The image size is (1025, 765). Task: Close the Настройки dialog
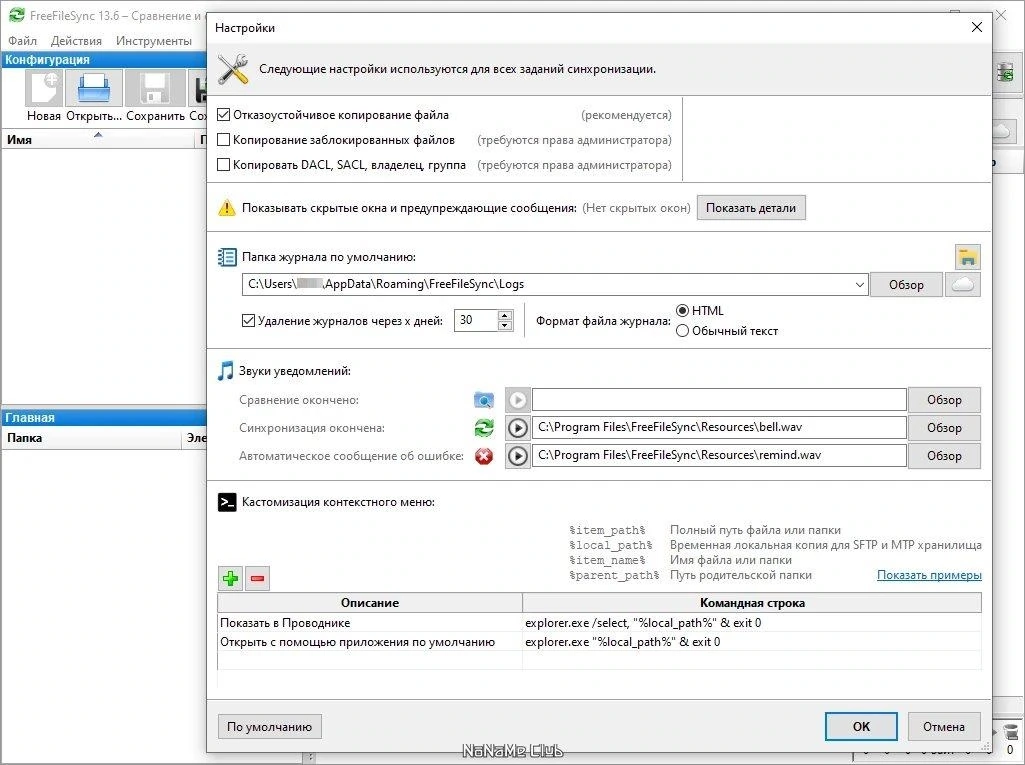(977, 27)
